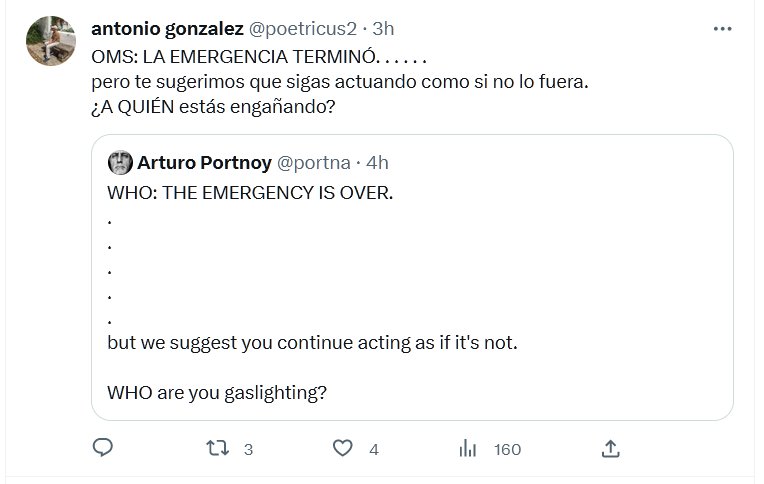The image size is (764, 484).
Task: Open the Arturo Portnoy name in quoted tweet
Action: tap(204, 162)
